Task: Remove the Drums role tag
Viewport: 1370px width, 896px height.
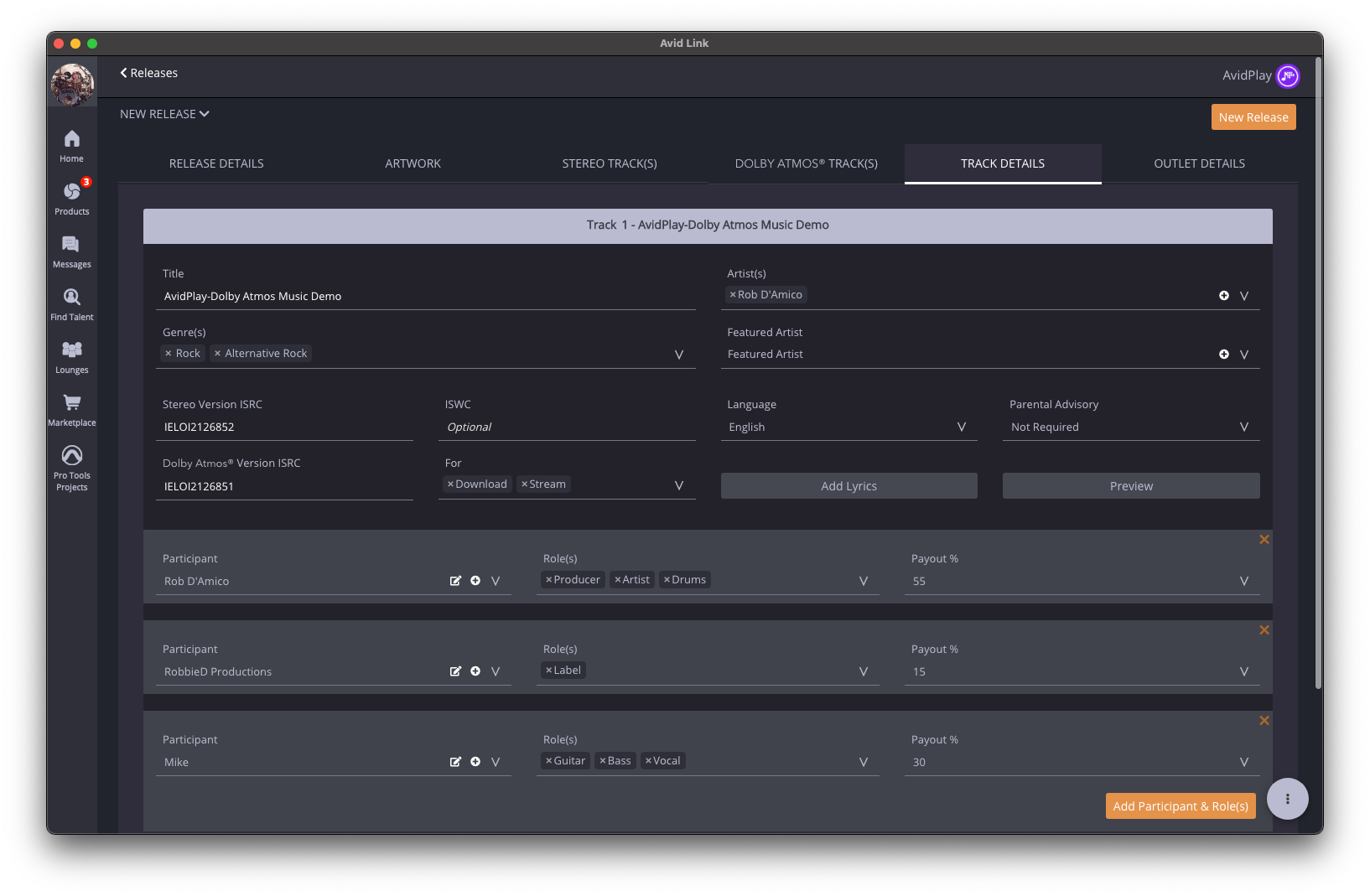Action: pos(667,580)
